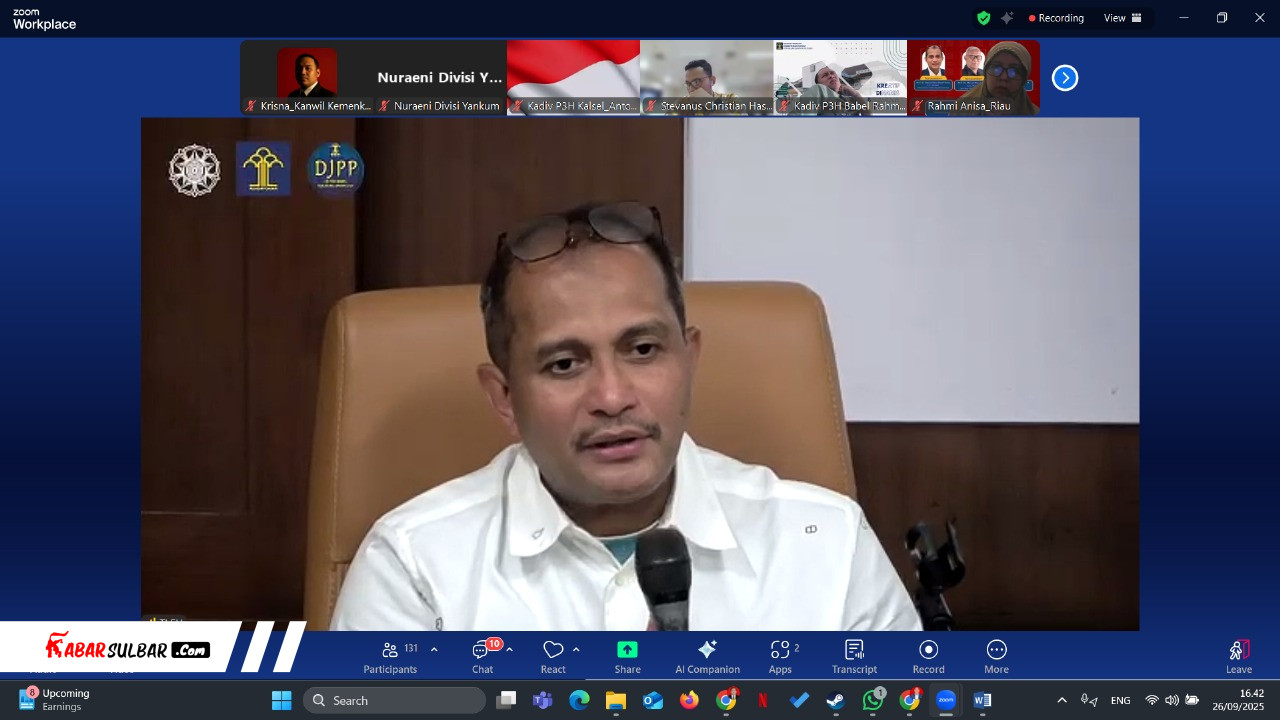Image resolution: width=1280 pixels, height=720 pixels.
Task: Leave the meeting
Action: (x=1238, y=656)
